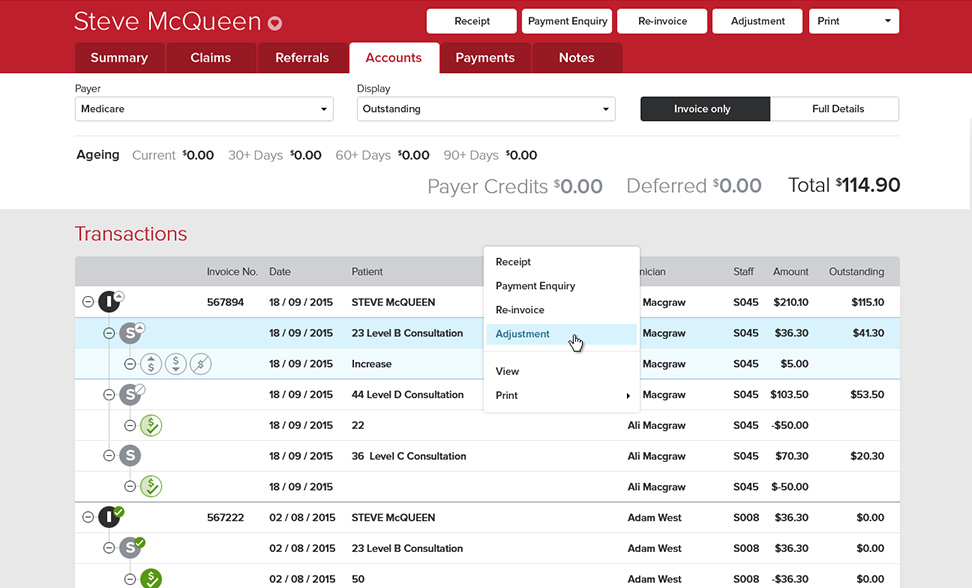The width and height of the screenshot is (972, 588).
Task: Click the Payment Enquiry header button
Action: 567,21
